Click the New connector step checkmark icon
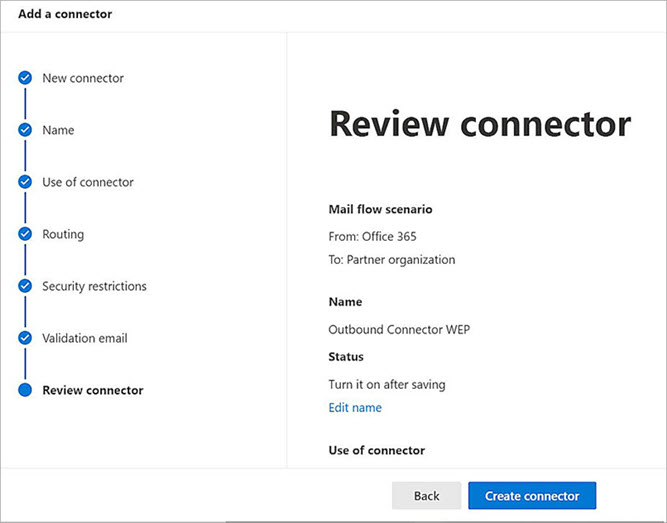The width and height of the screenshot is (667, 523). tap(25, 78)
